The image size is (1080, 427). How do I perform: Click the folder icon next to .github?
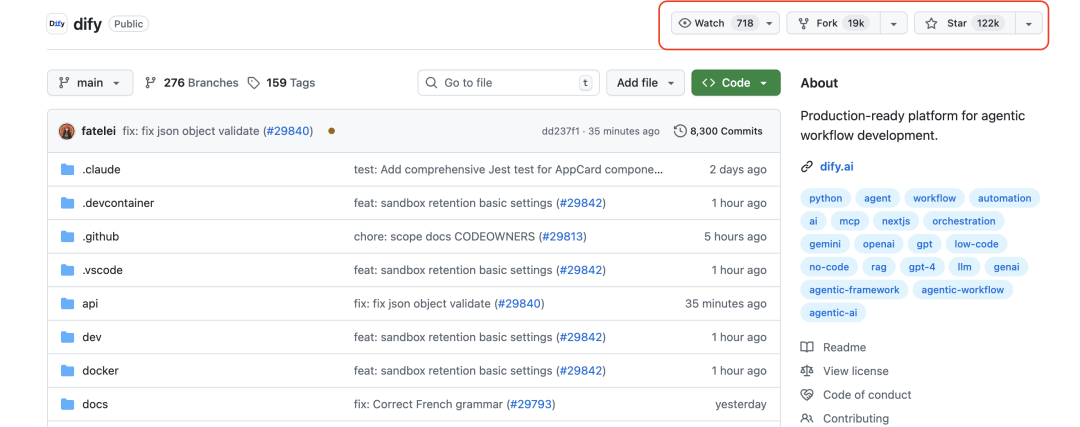[67, 236]
